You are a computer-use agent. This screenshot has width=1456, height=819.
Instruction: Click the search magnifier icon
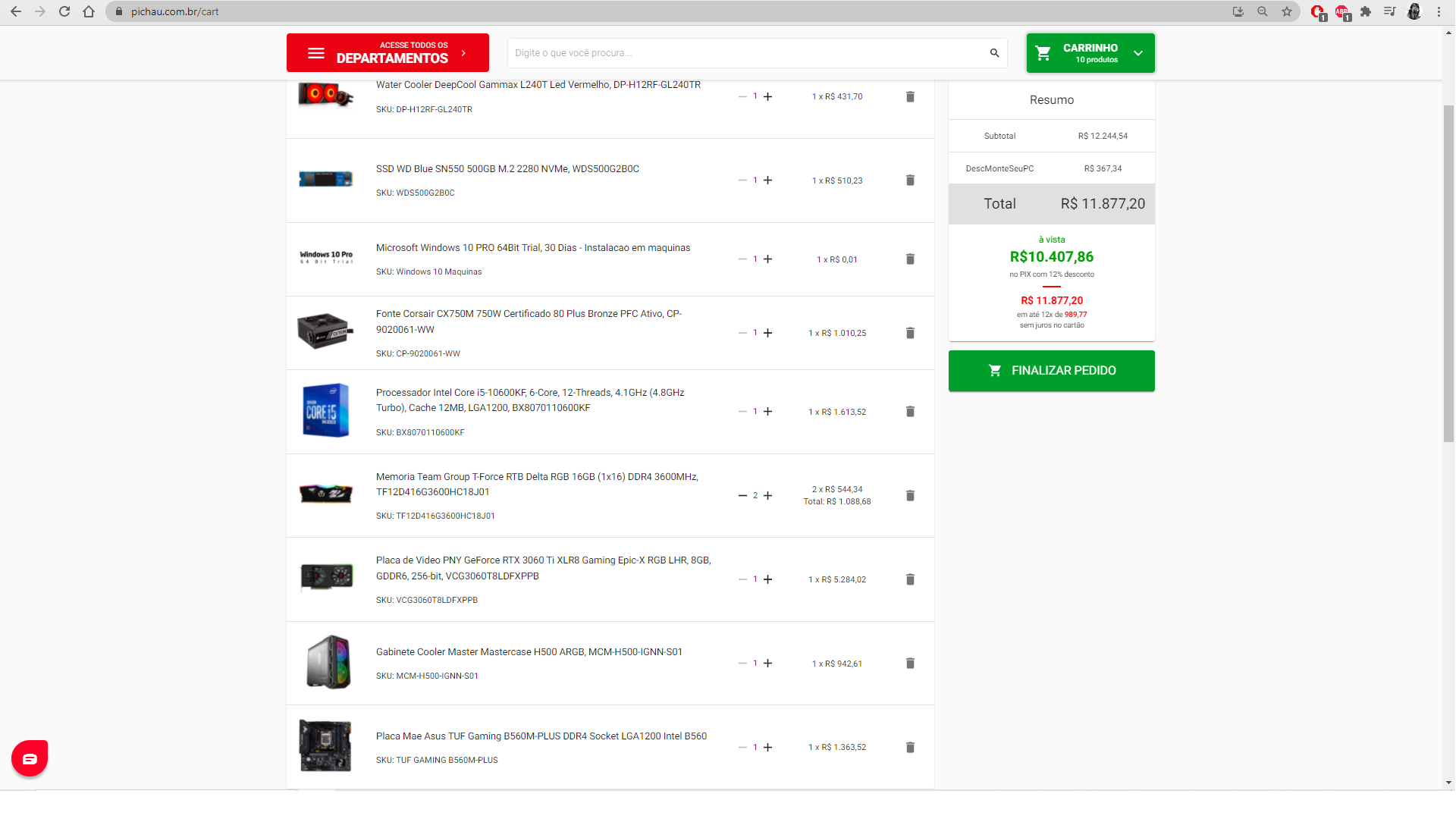[994, 53]
